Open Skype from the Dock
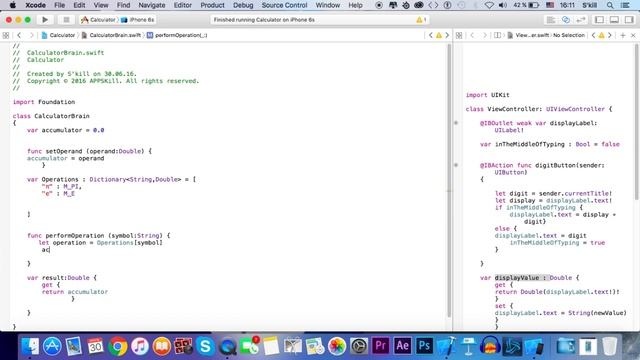 [205, 346]
